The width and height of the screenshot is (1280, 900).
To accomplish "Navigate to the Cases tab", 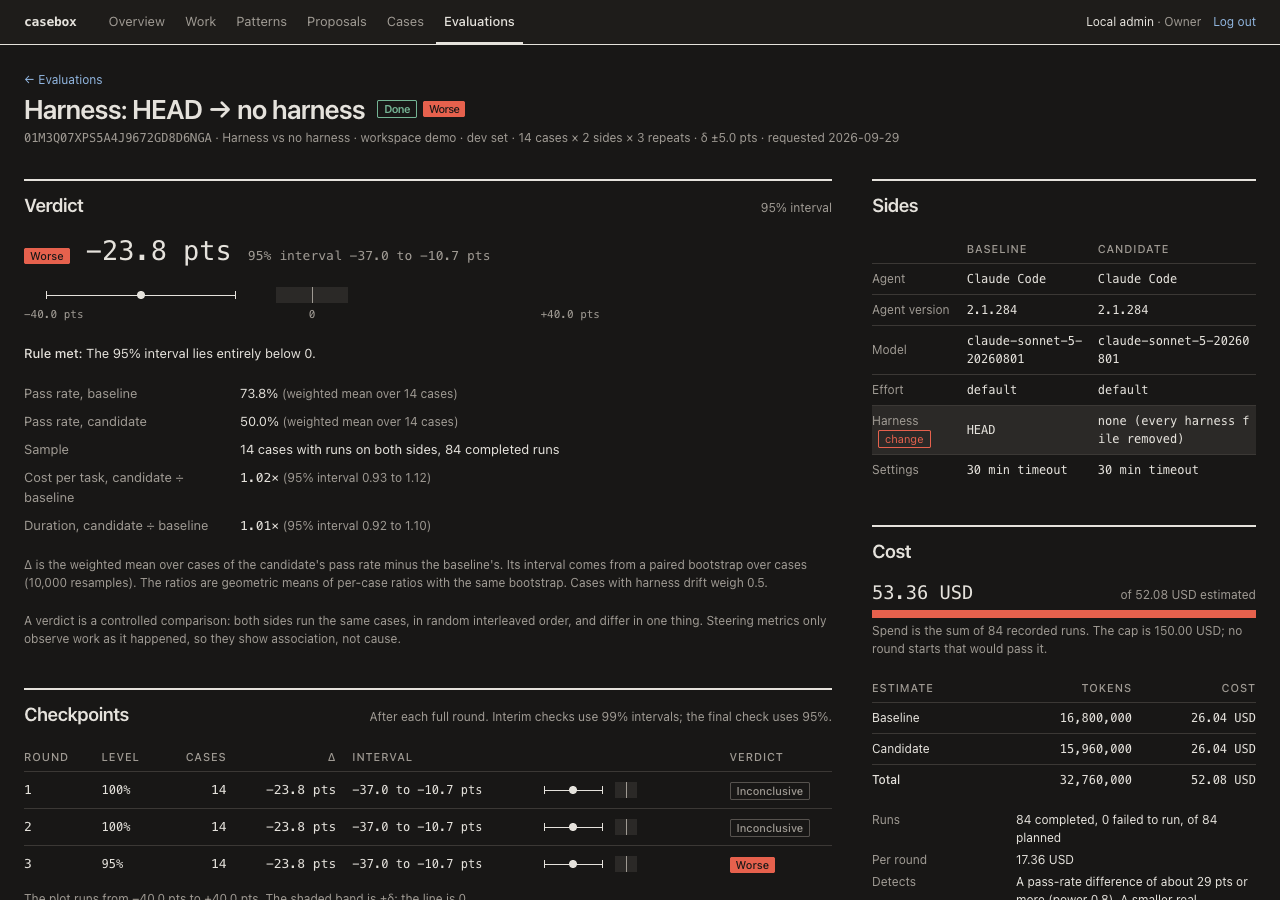I will tap(405, 21).
